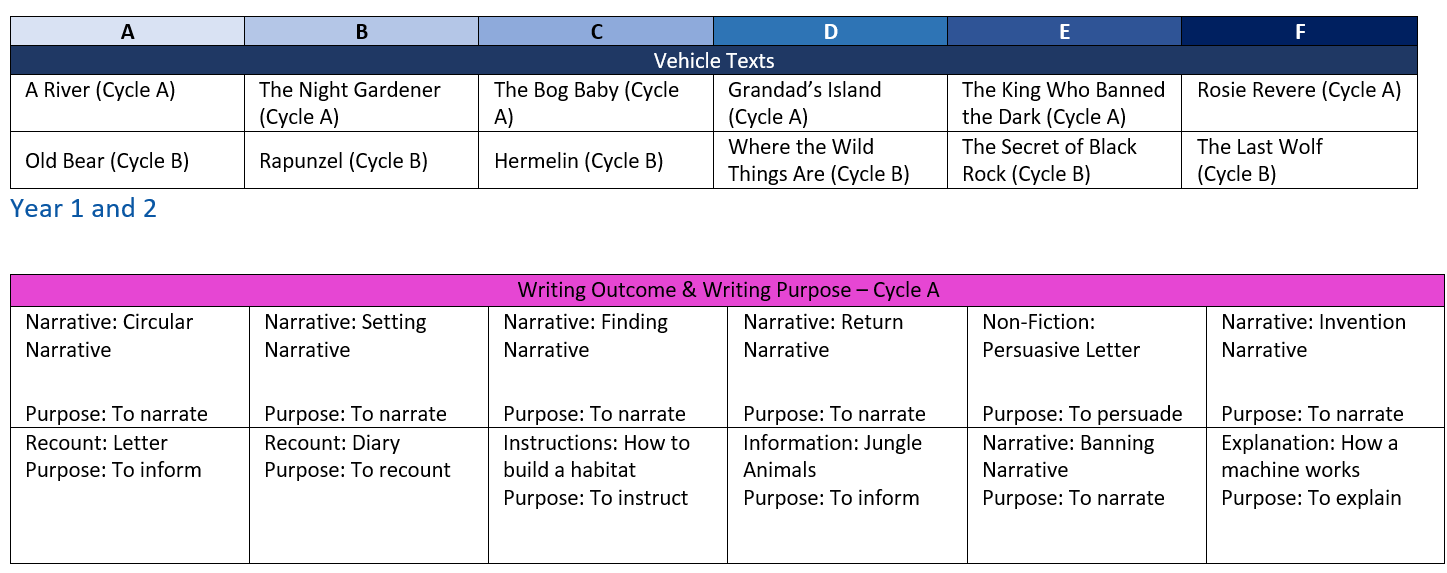Screen dimensions: 1447x573
Task: Click the dark blue column header F
Action: [1299, 31]
